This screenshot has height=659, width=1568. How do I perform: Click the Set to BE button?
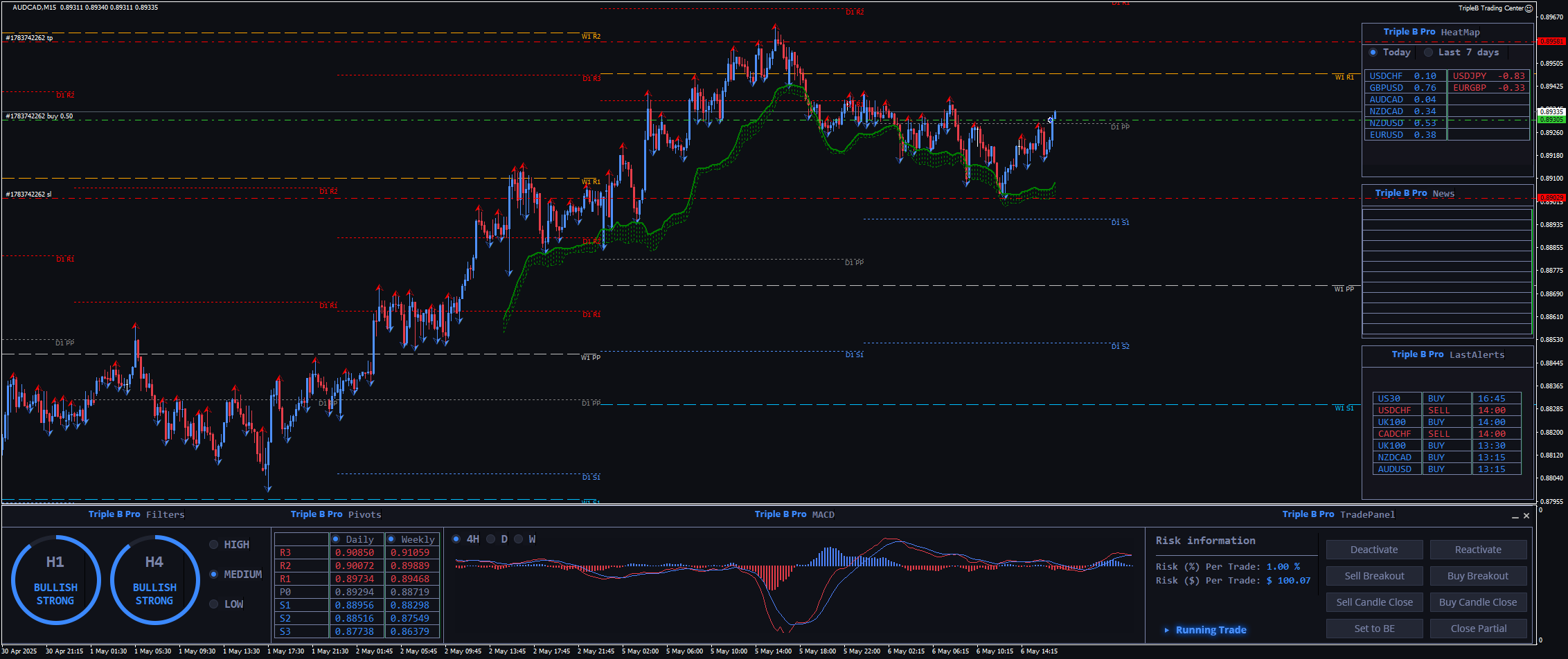point(1374,629)
